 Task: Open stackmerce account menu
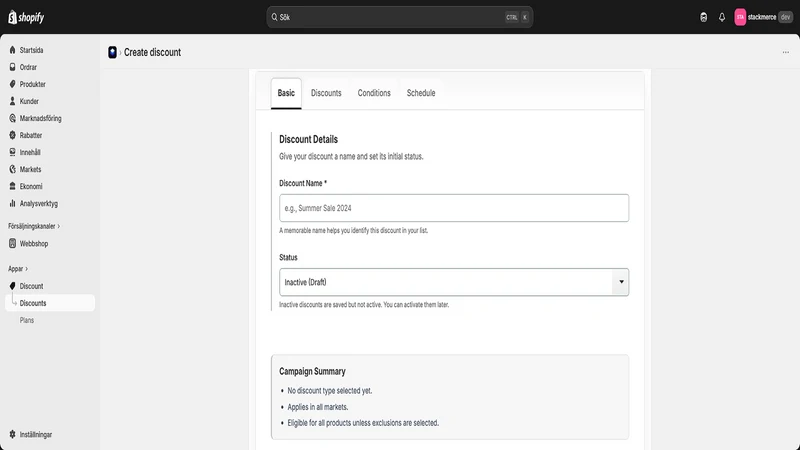tap(763, 17)
